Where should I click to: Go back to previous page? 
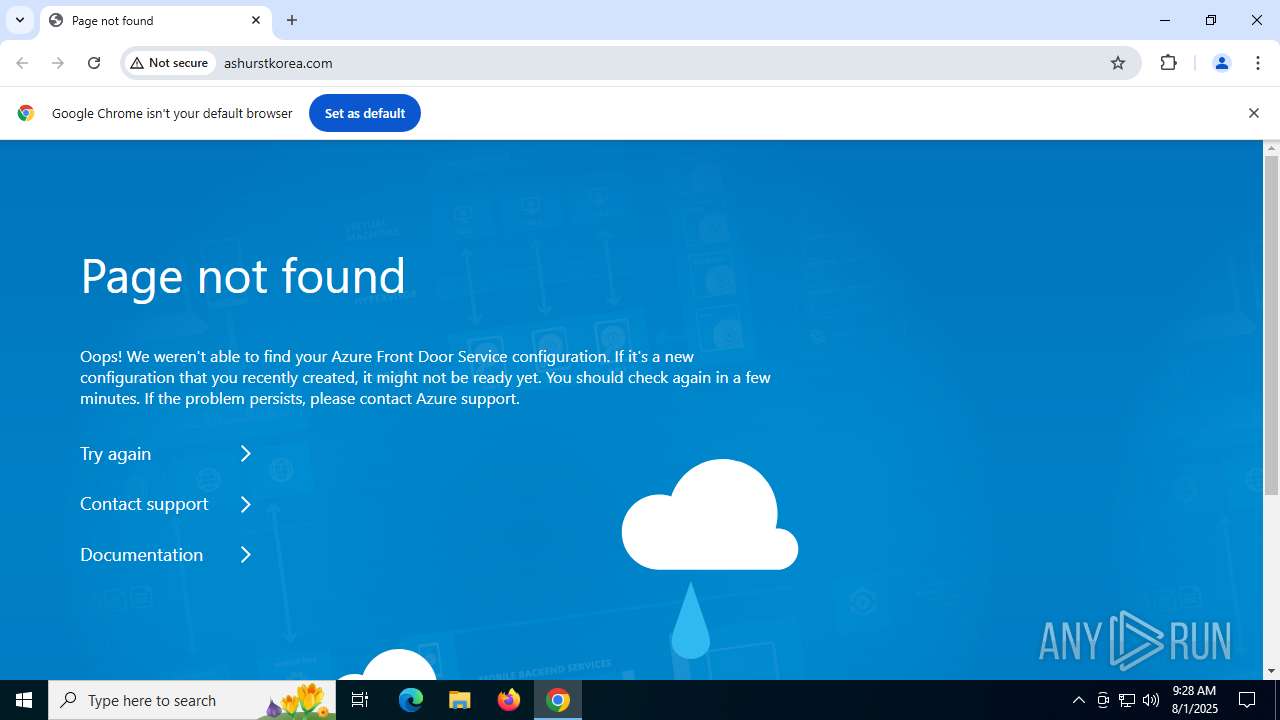(x=22, y=63)
